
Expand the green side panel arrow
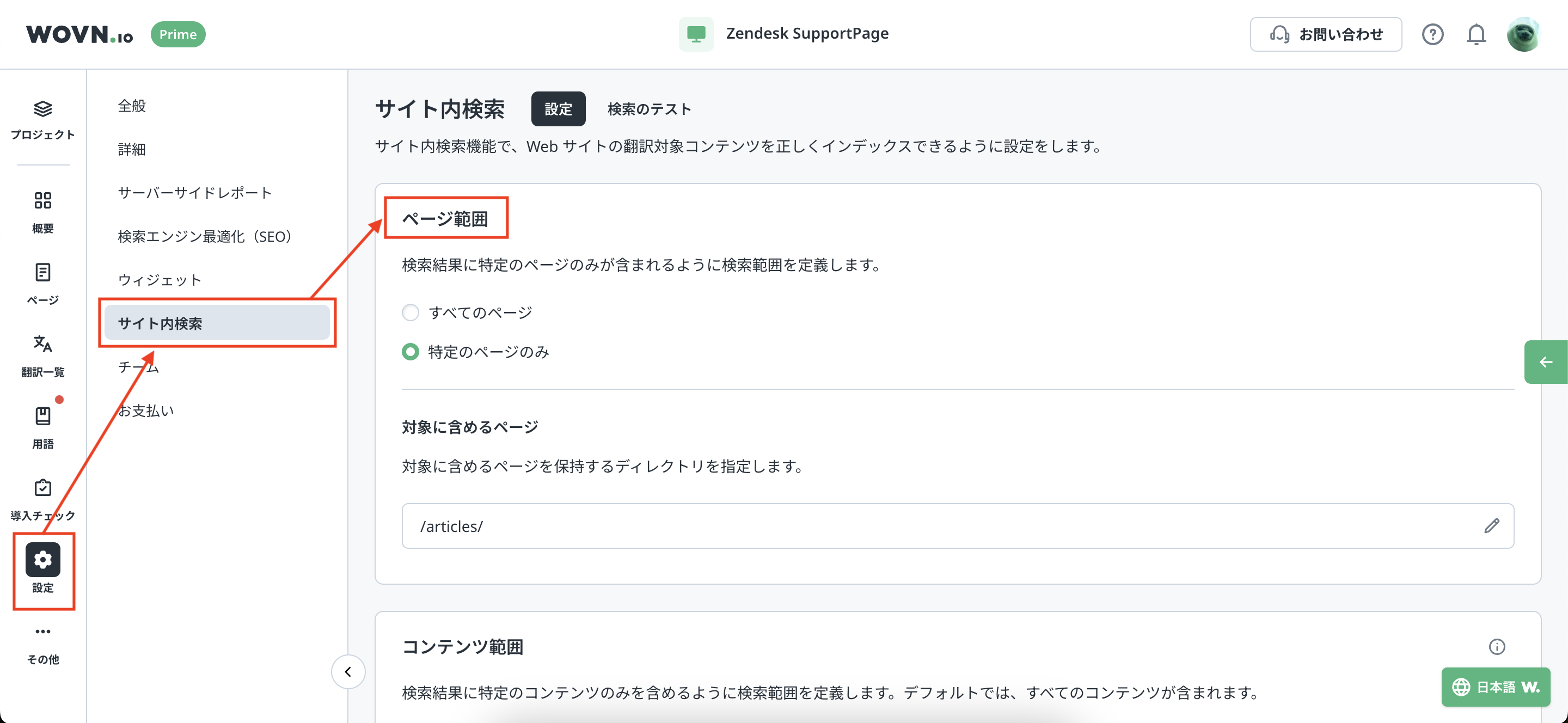[x=1546, y=362]
